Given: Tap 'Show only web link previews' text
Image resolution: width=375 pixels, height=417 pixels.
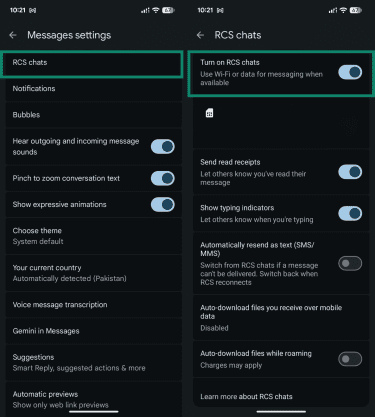Looking at the screenshot, I should (x=61, y=405).
